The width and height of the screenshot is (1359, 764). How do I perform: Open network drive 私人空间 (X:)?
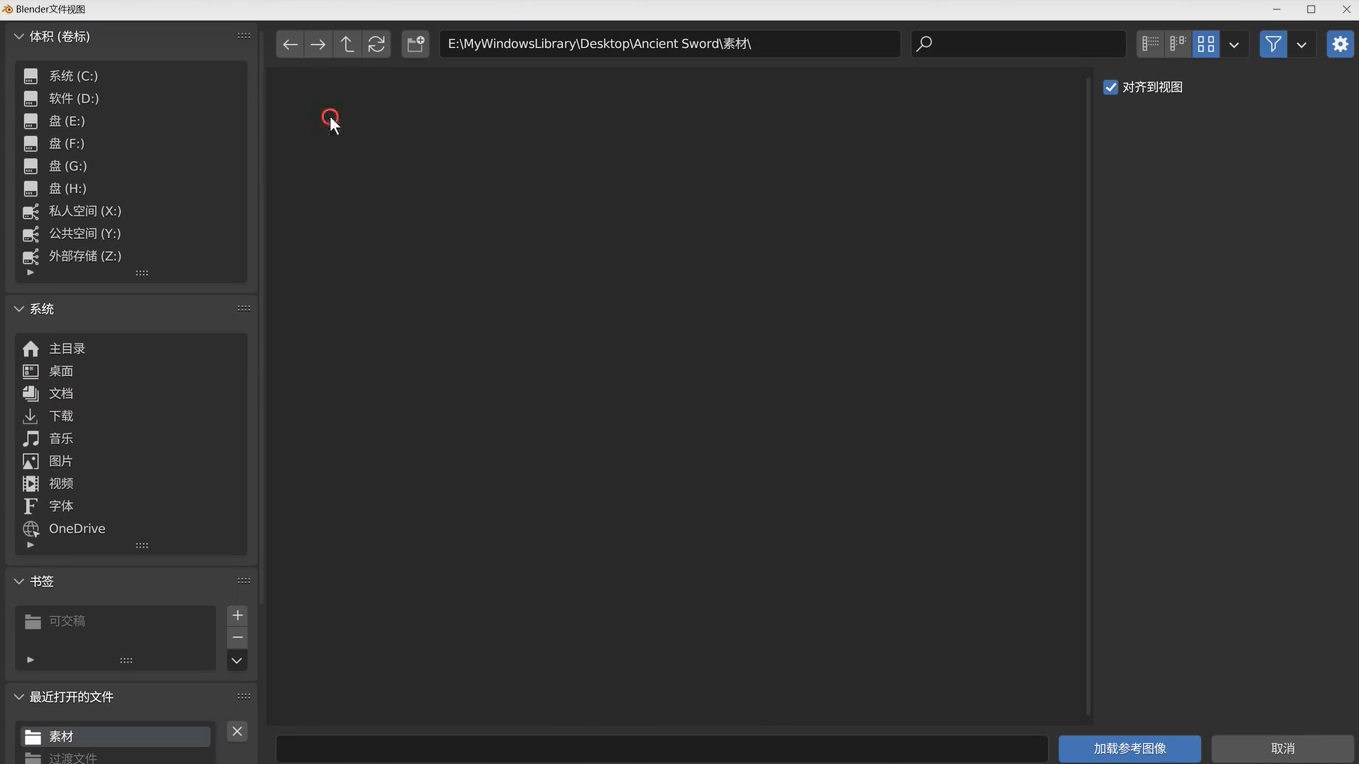click(x=131, y=211)
